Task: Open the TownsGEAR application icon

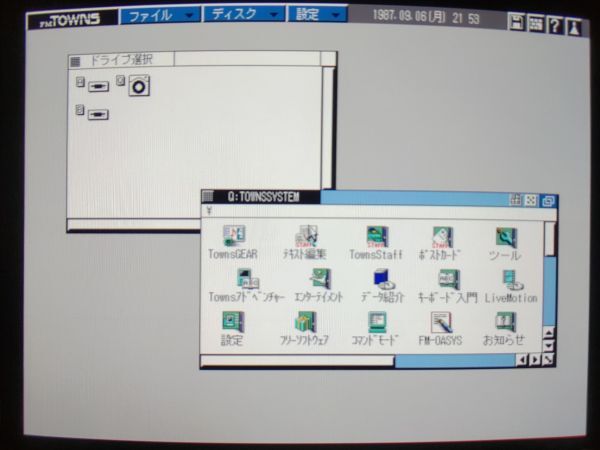Action: [233, 236]
